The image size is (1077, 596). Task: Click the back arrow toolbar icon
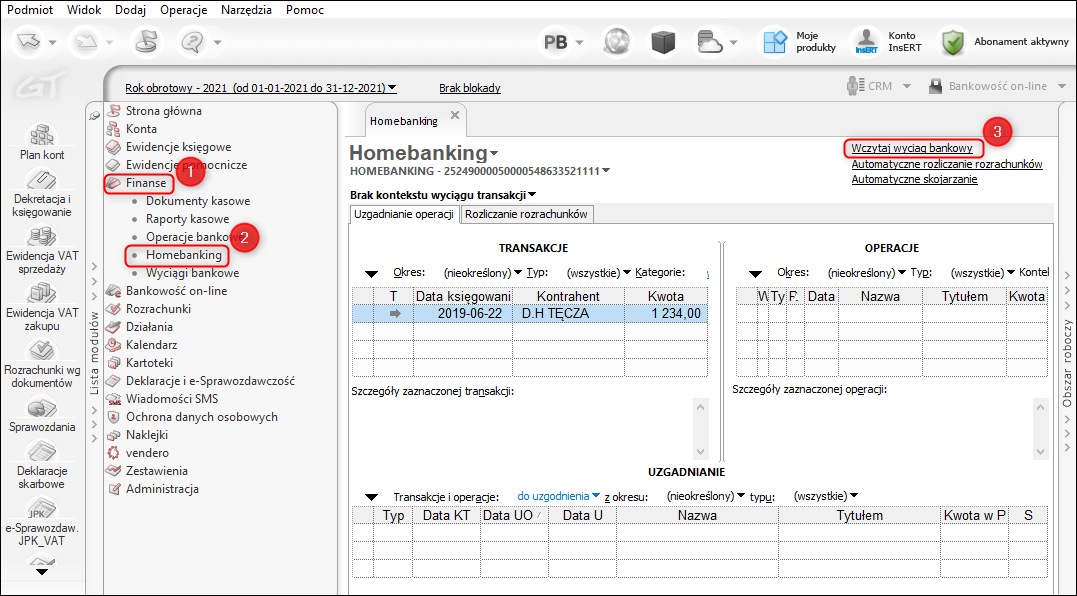30,42
